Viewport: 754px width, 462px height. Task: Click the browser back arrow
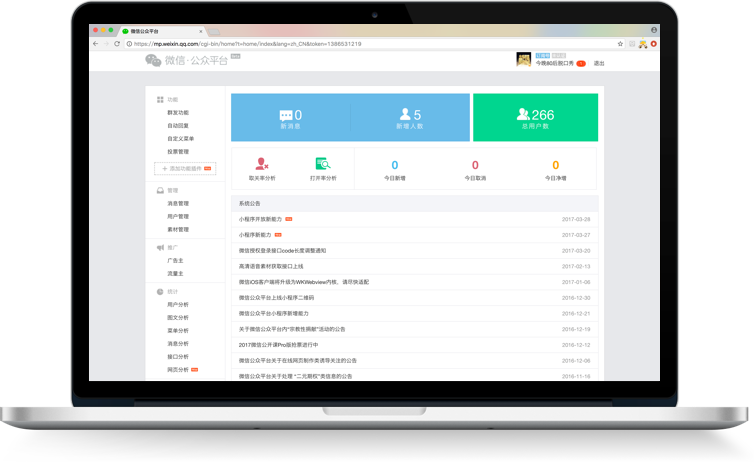click(x=95, y=44)
